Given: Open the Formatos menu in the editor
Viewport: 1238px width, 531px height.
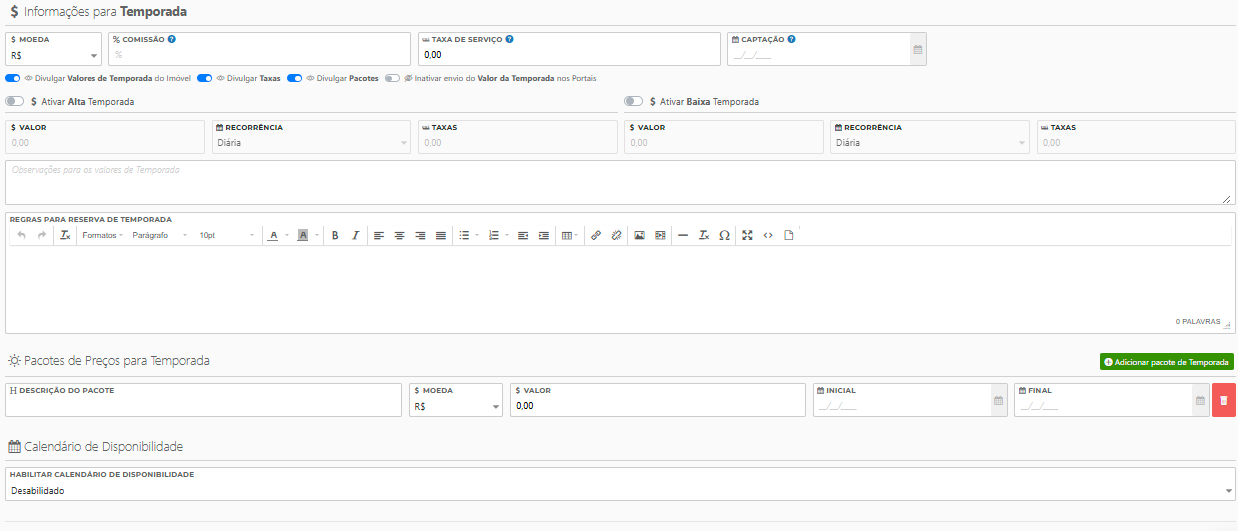Looking at the screenshot, I should coord(102,235).
